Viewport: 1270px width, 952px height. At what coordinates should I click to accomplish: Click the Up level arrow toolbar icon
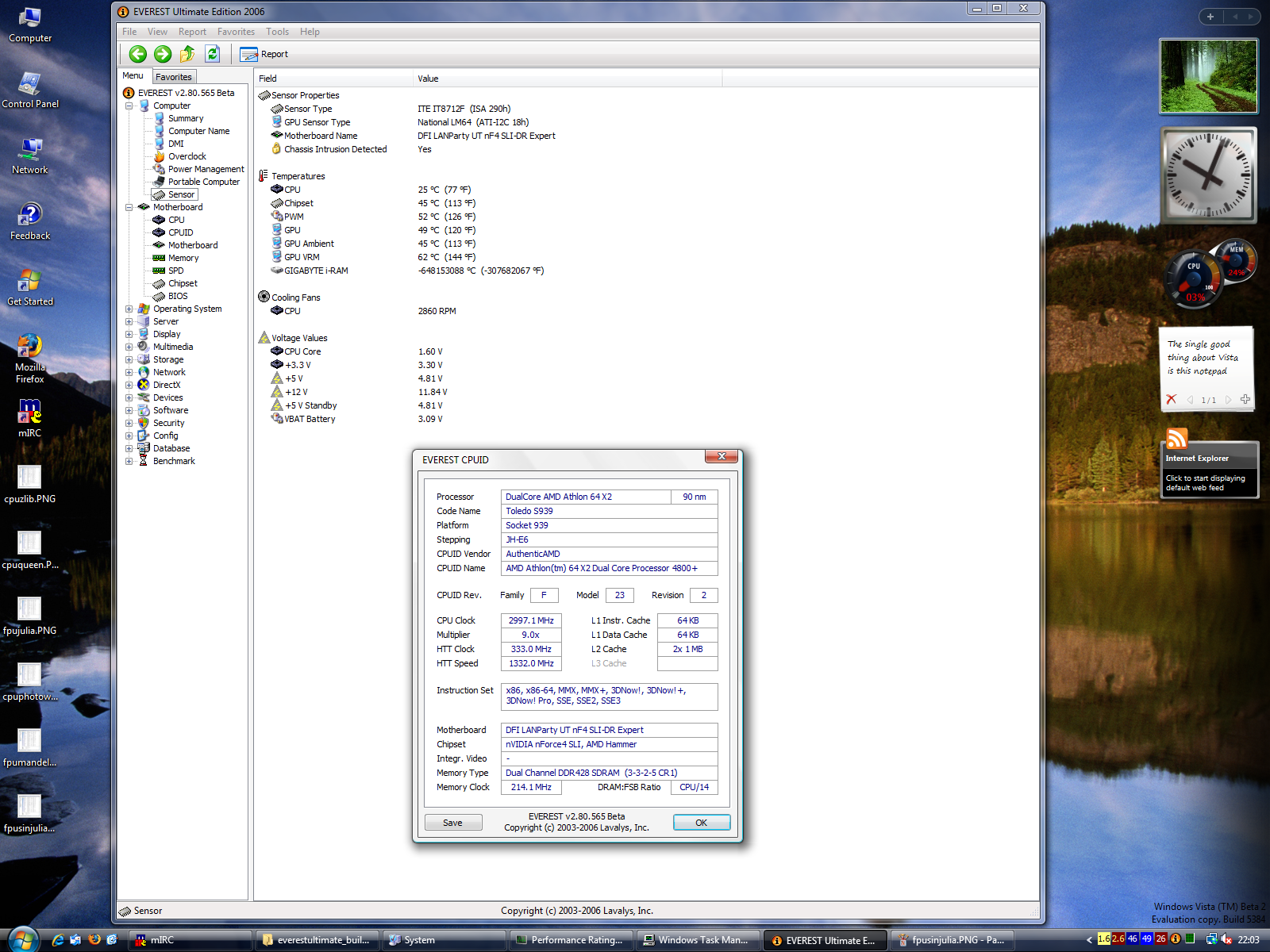point(187,54)
